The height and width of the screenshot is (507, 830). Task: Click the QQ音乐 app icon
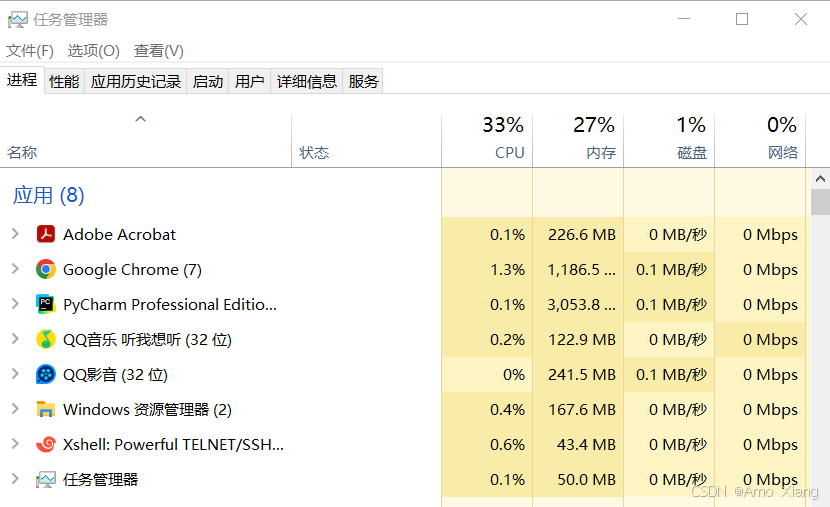click(46, 339)
